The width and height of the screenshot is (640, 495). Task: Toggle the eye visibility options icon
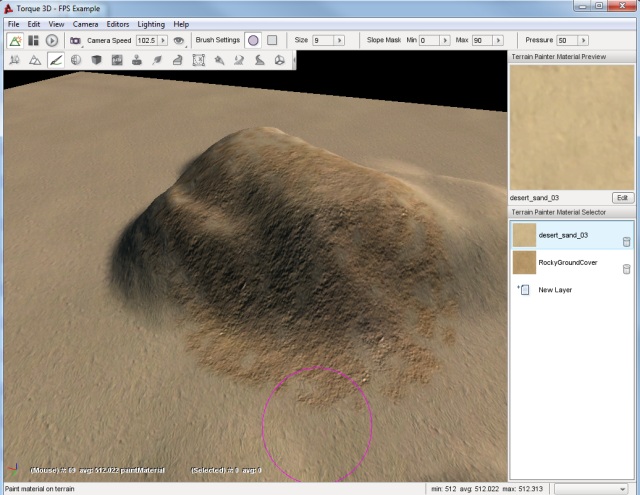178,41
